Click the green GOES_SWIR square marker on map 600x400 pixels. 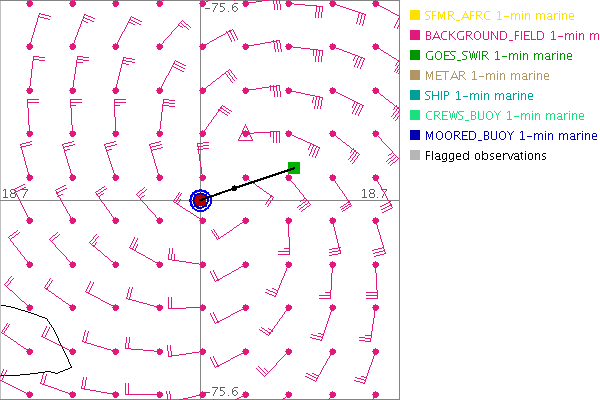pos(294,168)
